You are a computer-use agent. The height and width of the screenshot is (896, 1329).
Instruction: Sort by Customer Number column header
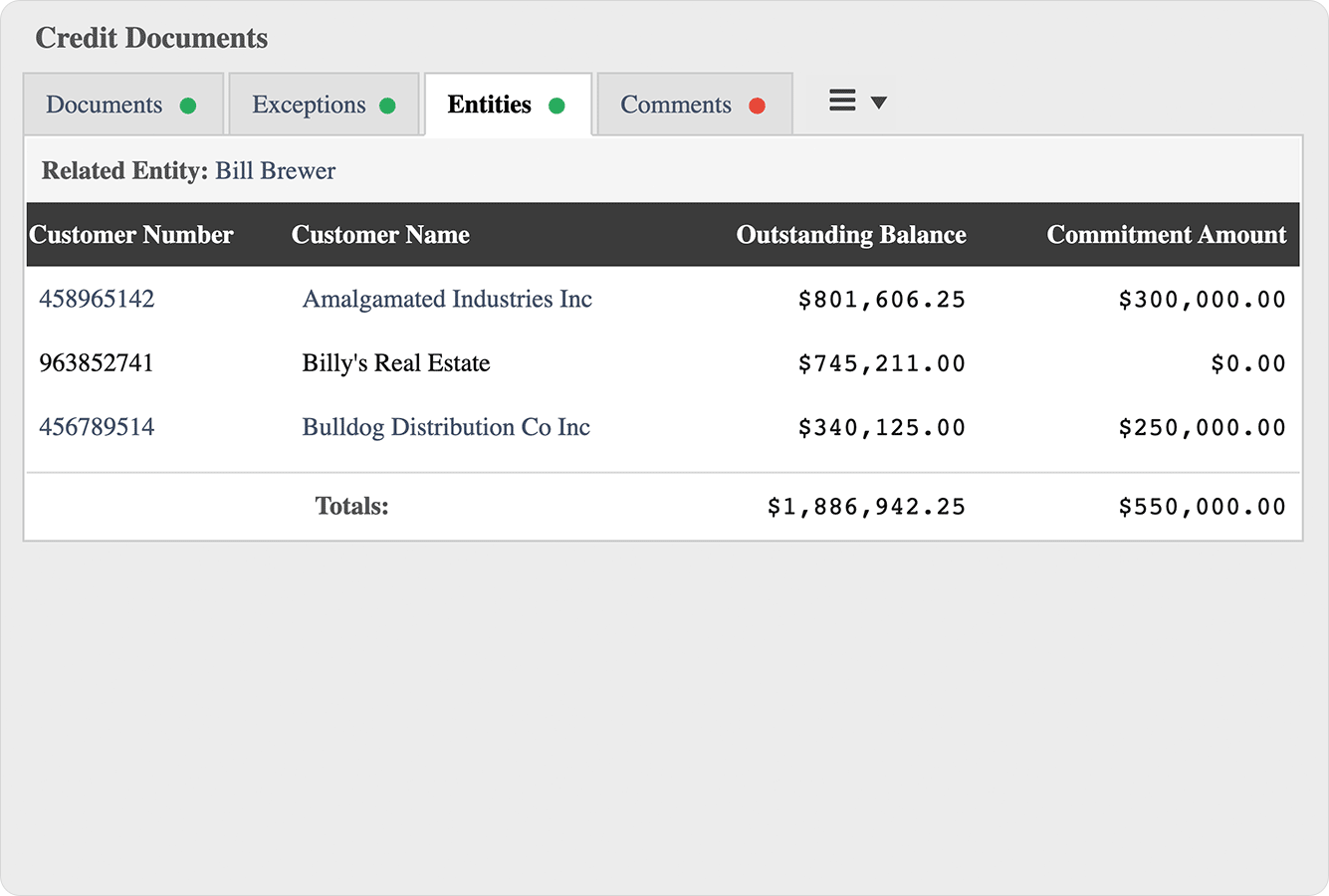pos(131,235)
